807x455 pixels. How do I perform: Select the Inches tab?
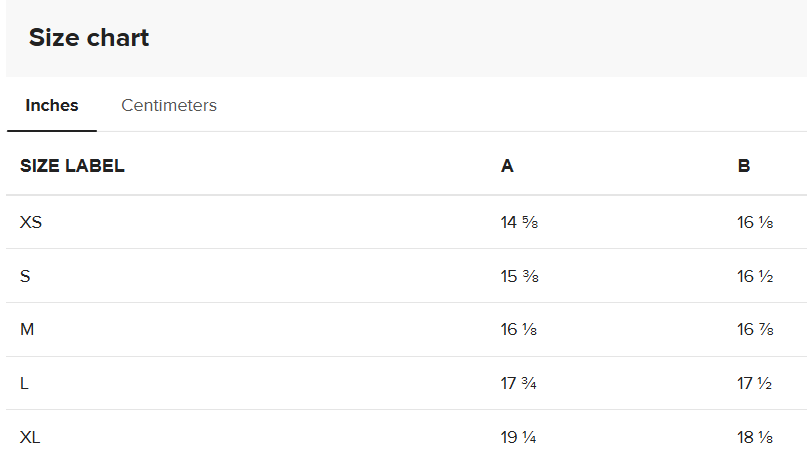pyautogui.click(x=52, y=105)
